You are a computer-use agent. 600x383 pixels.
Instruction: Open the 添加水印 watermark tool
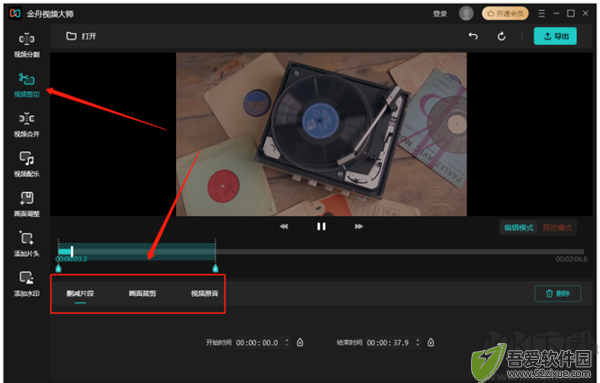26,284
